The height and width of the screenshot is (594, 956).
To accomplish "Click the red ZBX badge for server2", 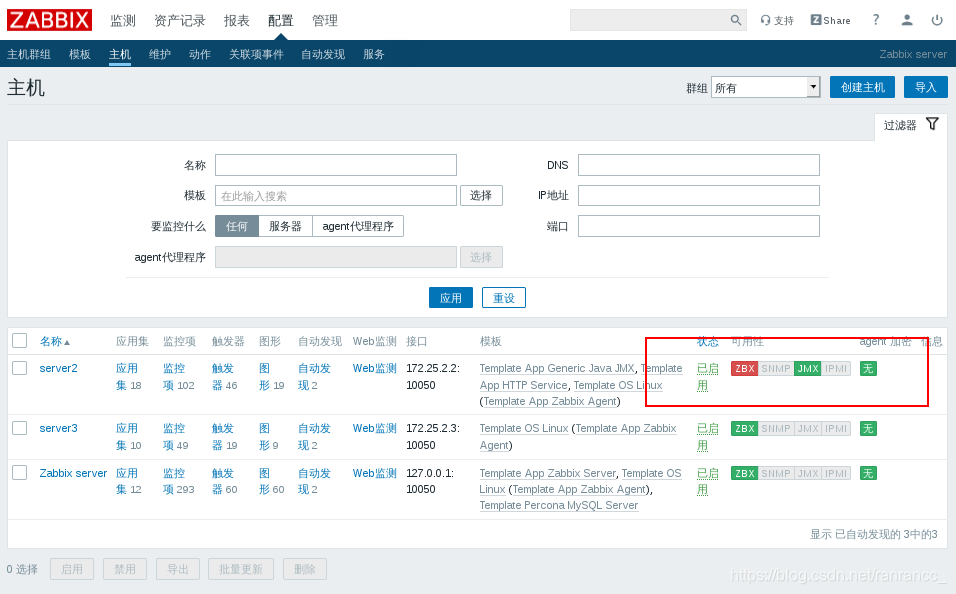I will click(x=744, y=368).
